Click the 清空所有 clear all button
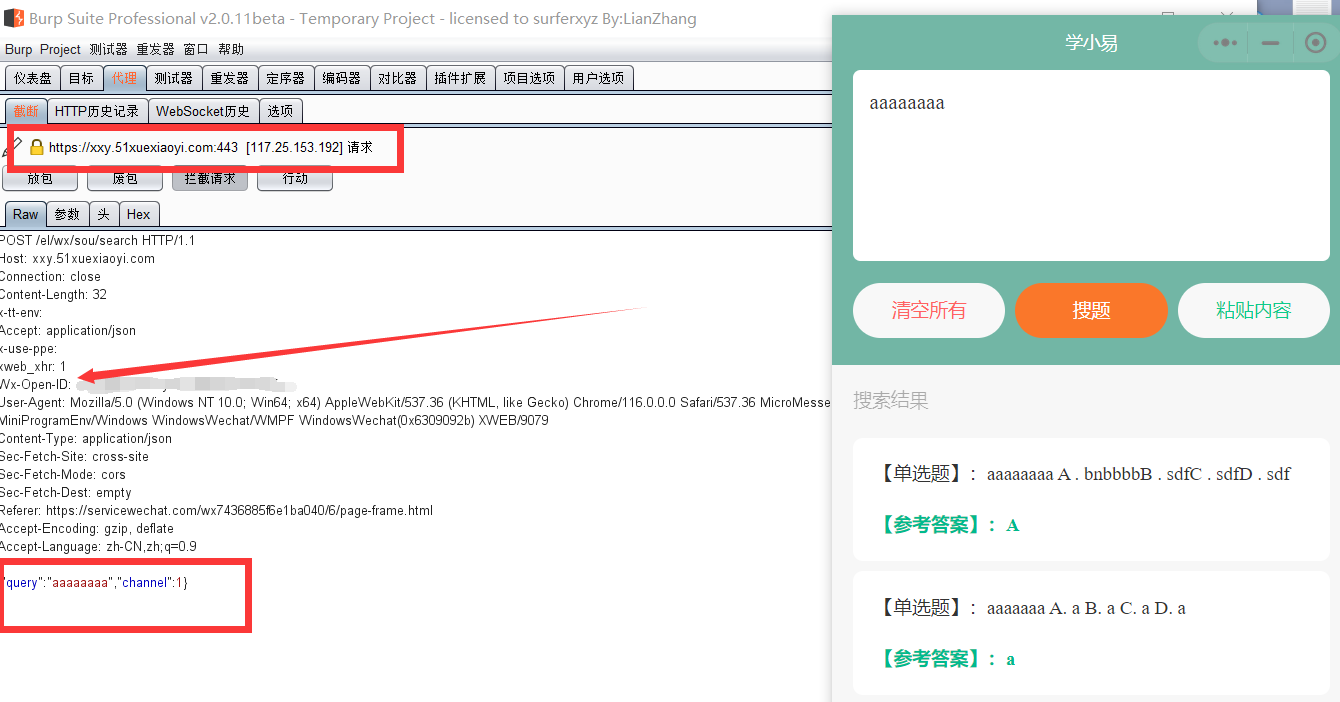Screen dimensions: 1340x702 coord(928,310)
